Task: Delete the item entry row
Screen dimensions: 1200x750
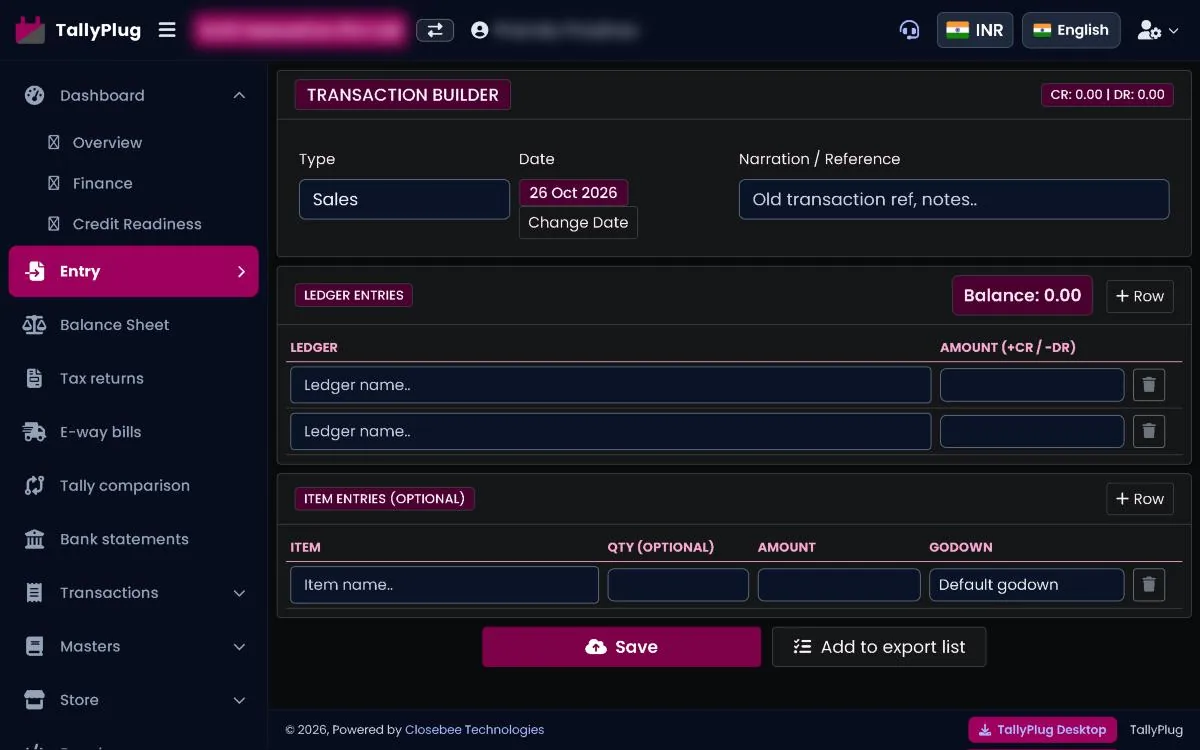Action: click(x=1149, y=585)
